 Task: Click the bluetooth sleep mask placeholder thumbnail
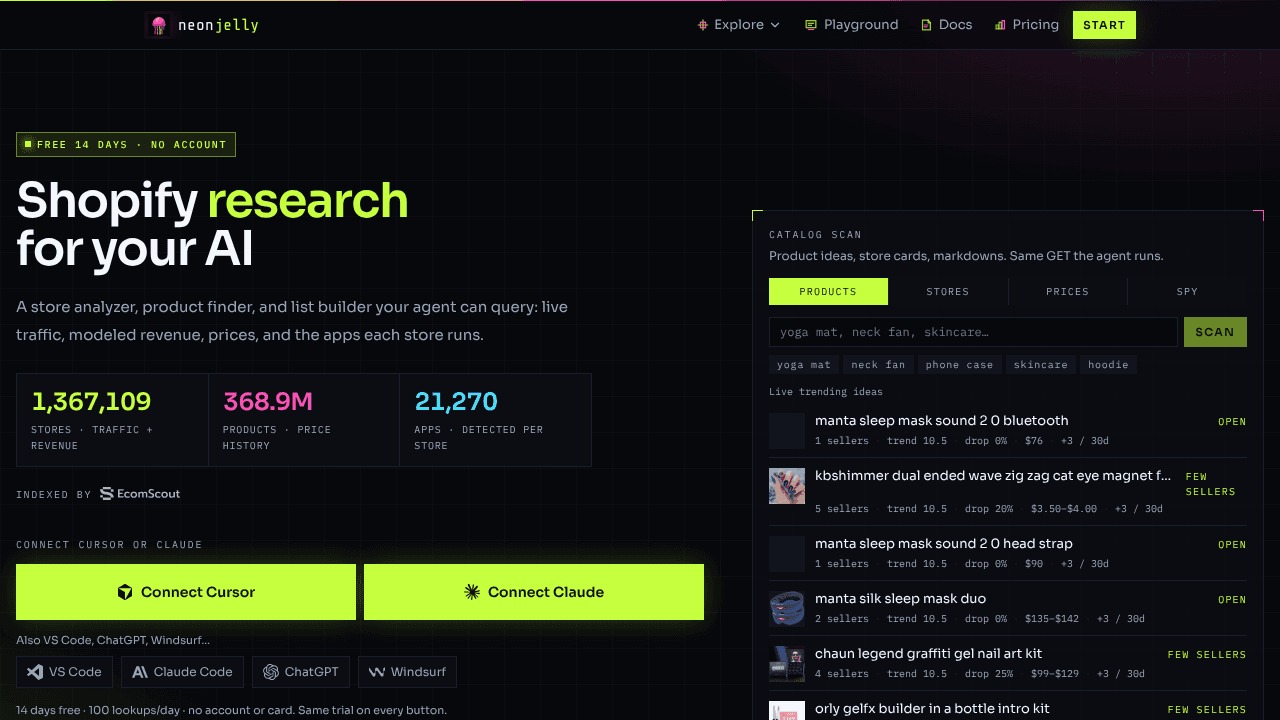[787, 431]
